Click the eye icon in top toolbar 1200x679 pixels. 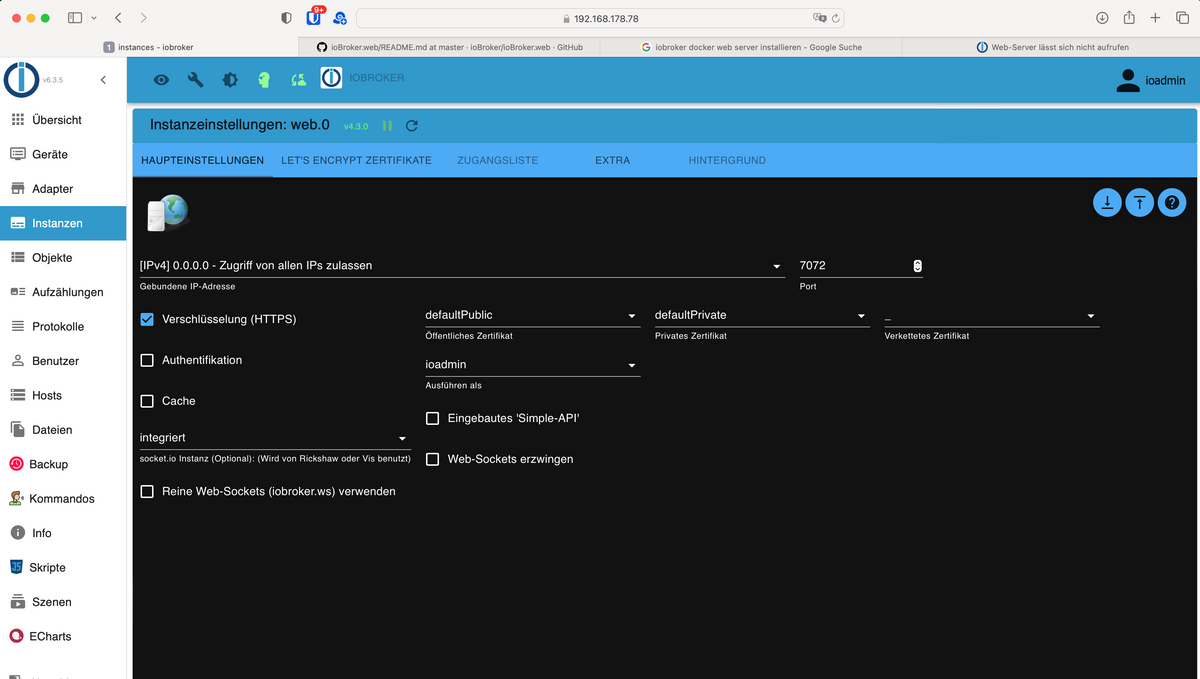[161, 80]
